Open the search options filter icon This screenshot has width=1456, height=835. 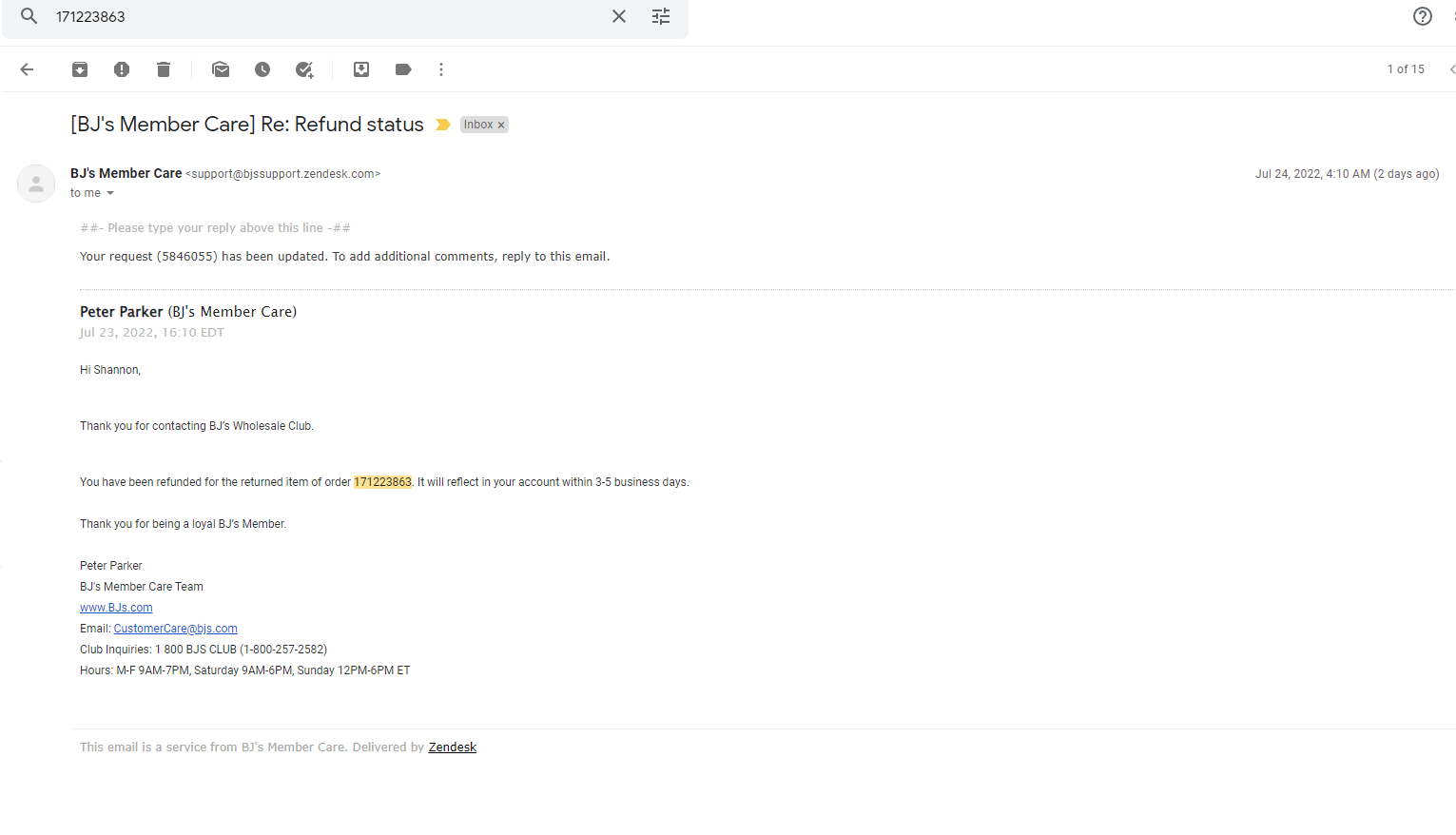coord(661,16)
